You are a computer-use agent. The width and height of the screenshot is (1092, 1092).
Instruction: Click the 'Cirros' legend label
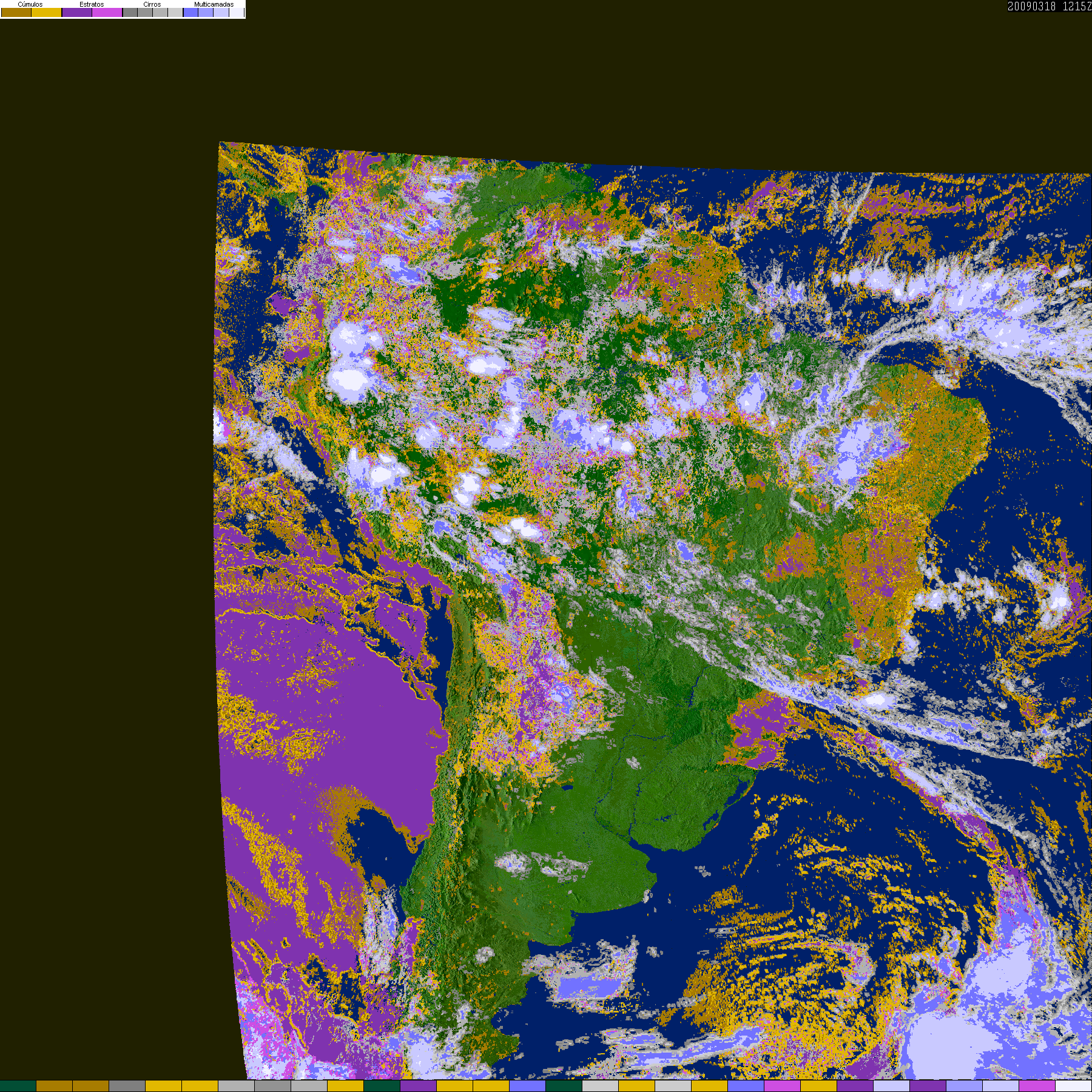pyautogui.click(x=152, y=4)
